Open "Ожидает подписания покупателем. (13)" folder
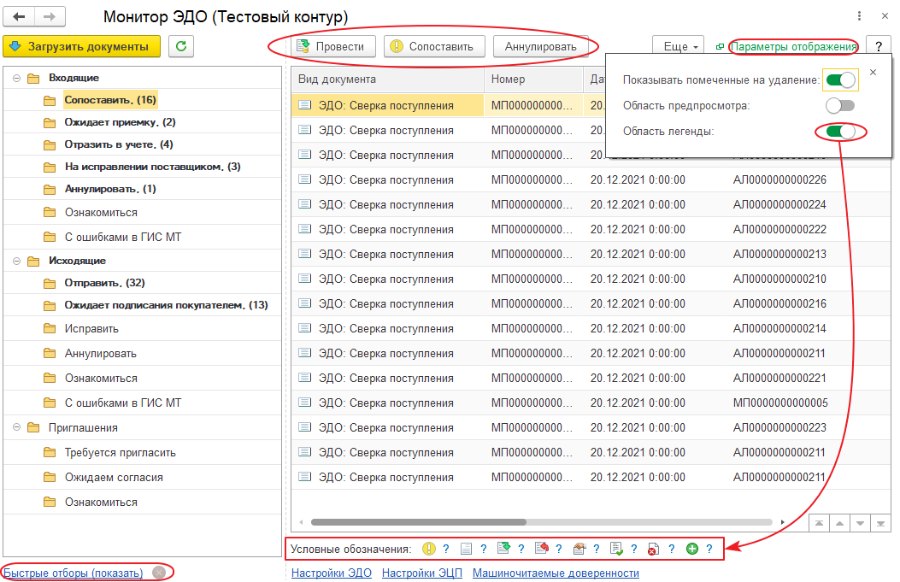Viewport: 900px width, 582px height. click(x=166, y=305)
